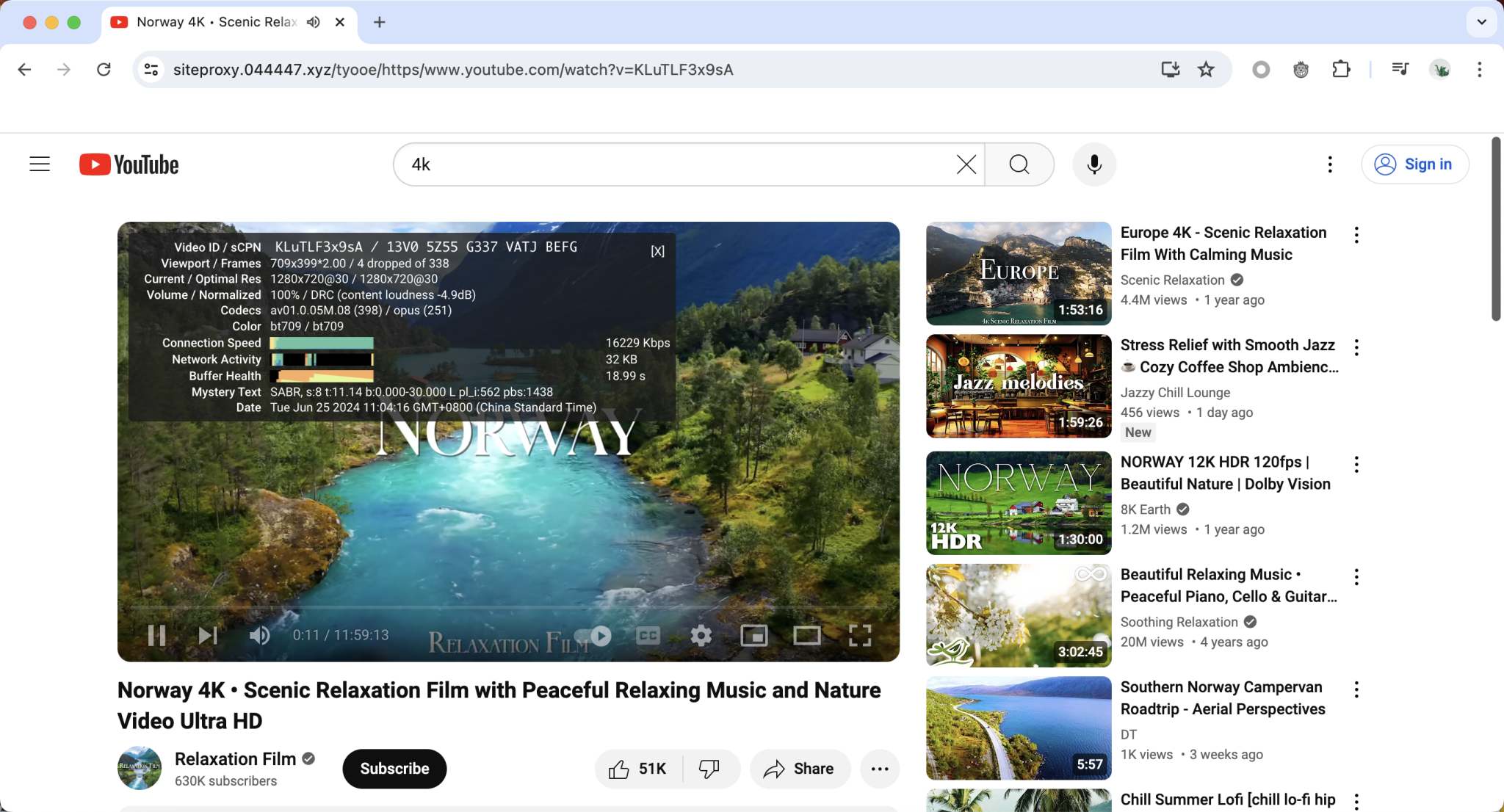The width and height of the screenshot is (1504, 812).
Task: Play the Southern Norway Campervan Roadtrip thumbnail
Action: tap(1018, 728)
